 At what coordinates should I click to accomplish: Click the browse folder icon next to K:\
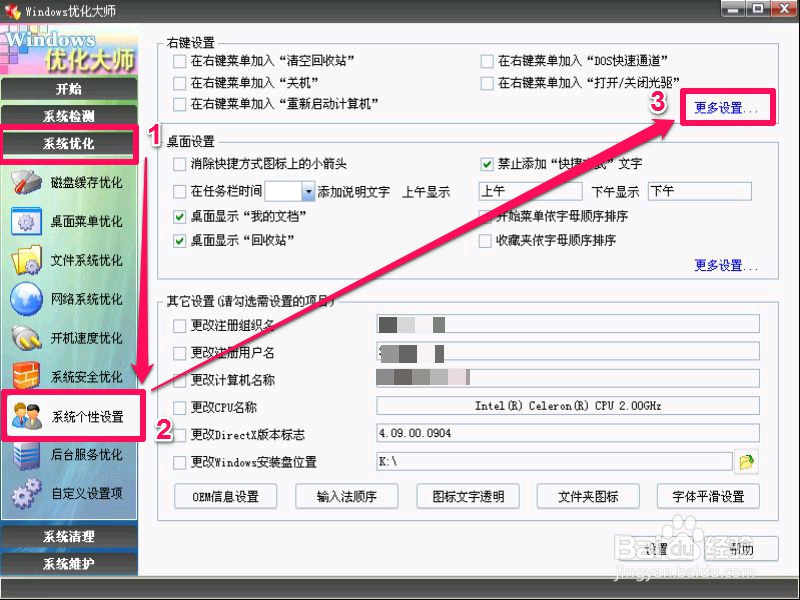(746, 462)
